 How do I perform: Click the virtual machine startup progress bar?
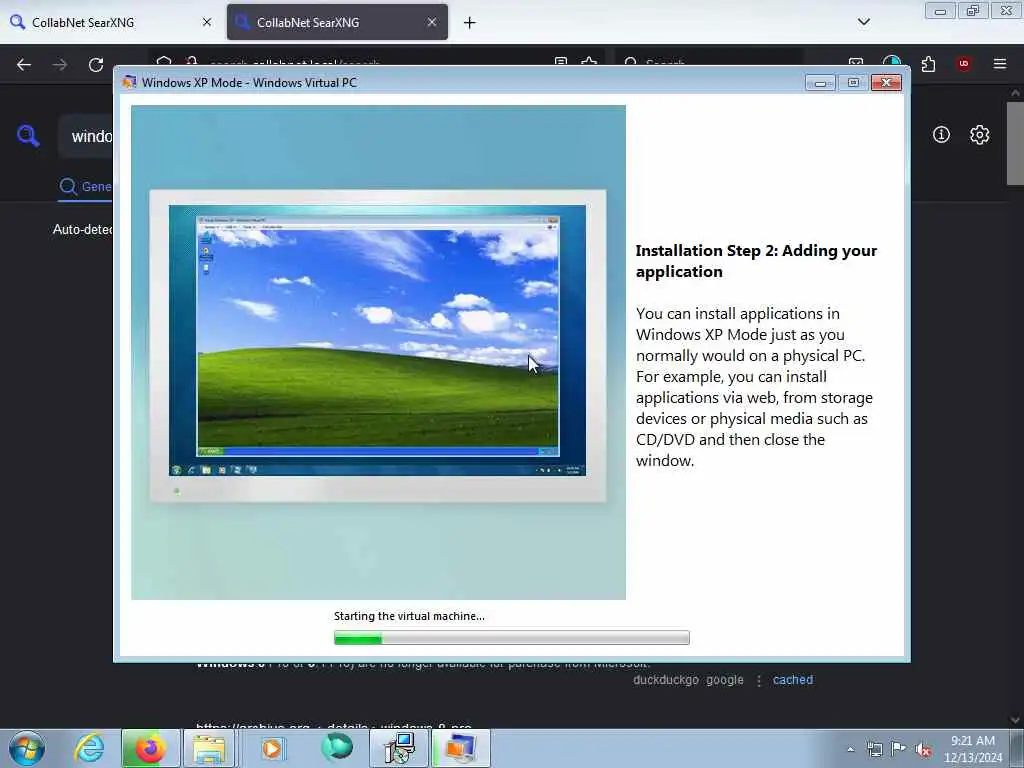[x=511, y=637]
